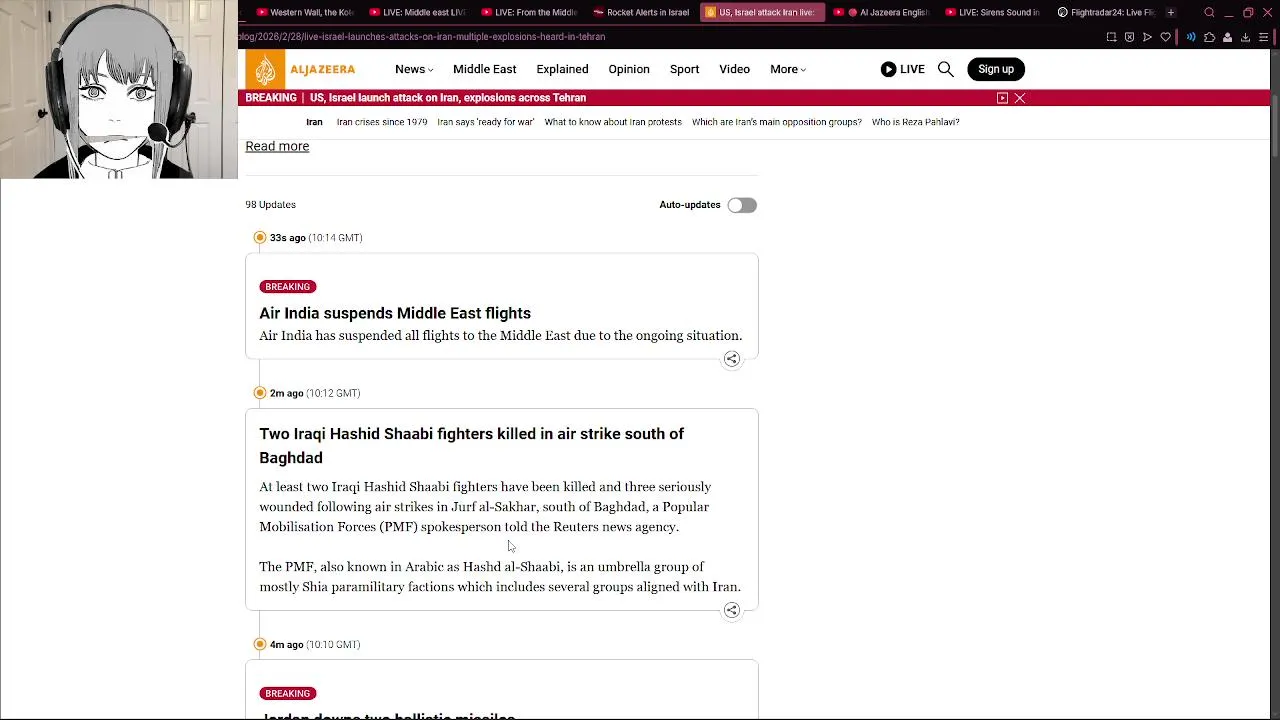
Task: Click the '4m ago (10:10 GMT)' timestamp
Action: 315,645
